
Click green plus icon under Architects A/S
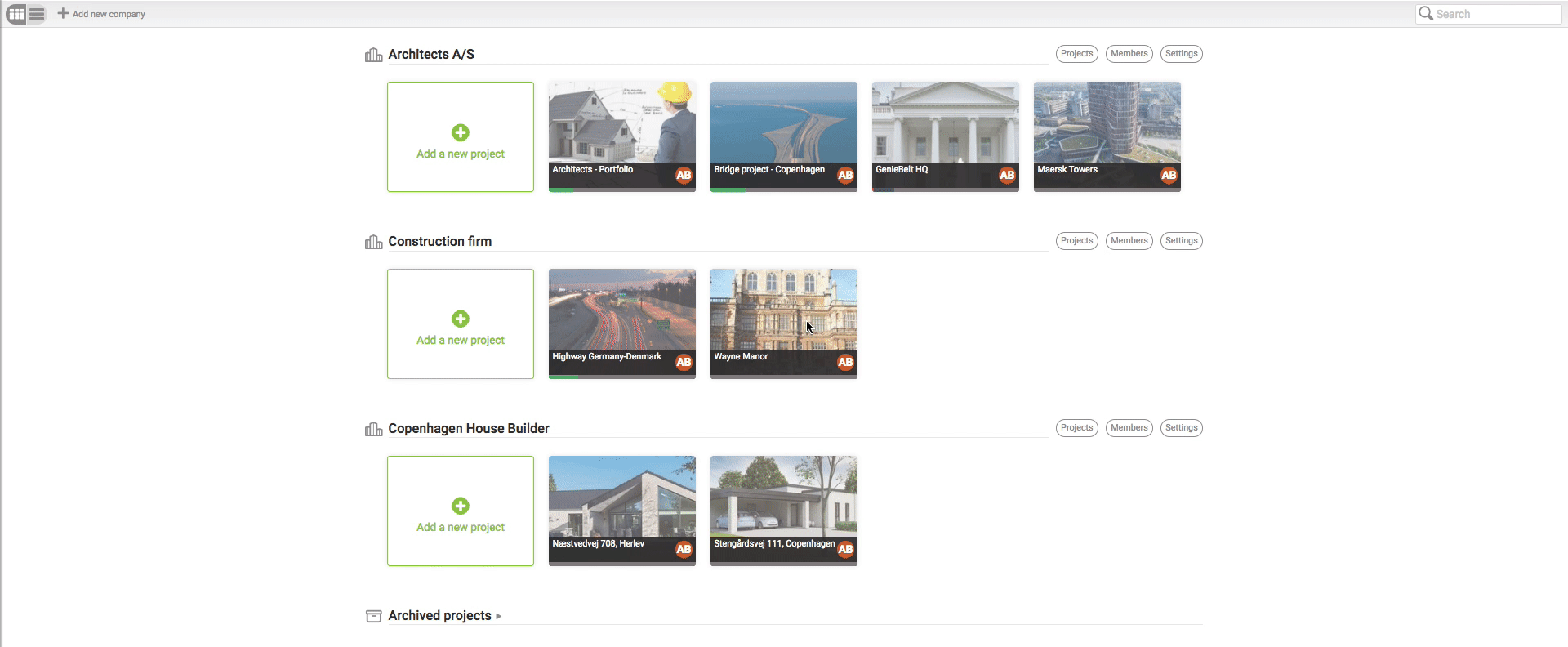click(x=461, y=132)
